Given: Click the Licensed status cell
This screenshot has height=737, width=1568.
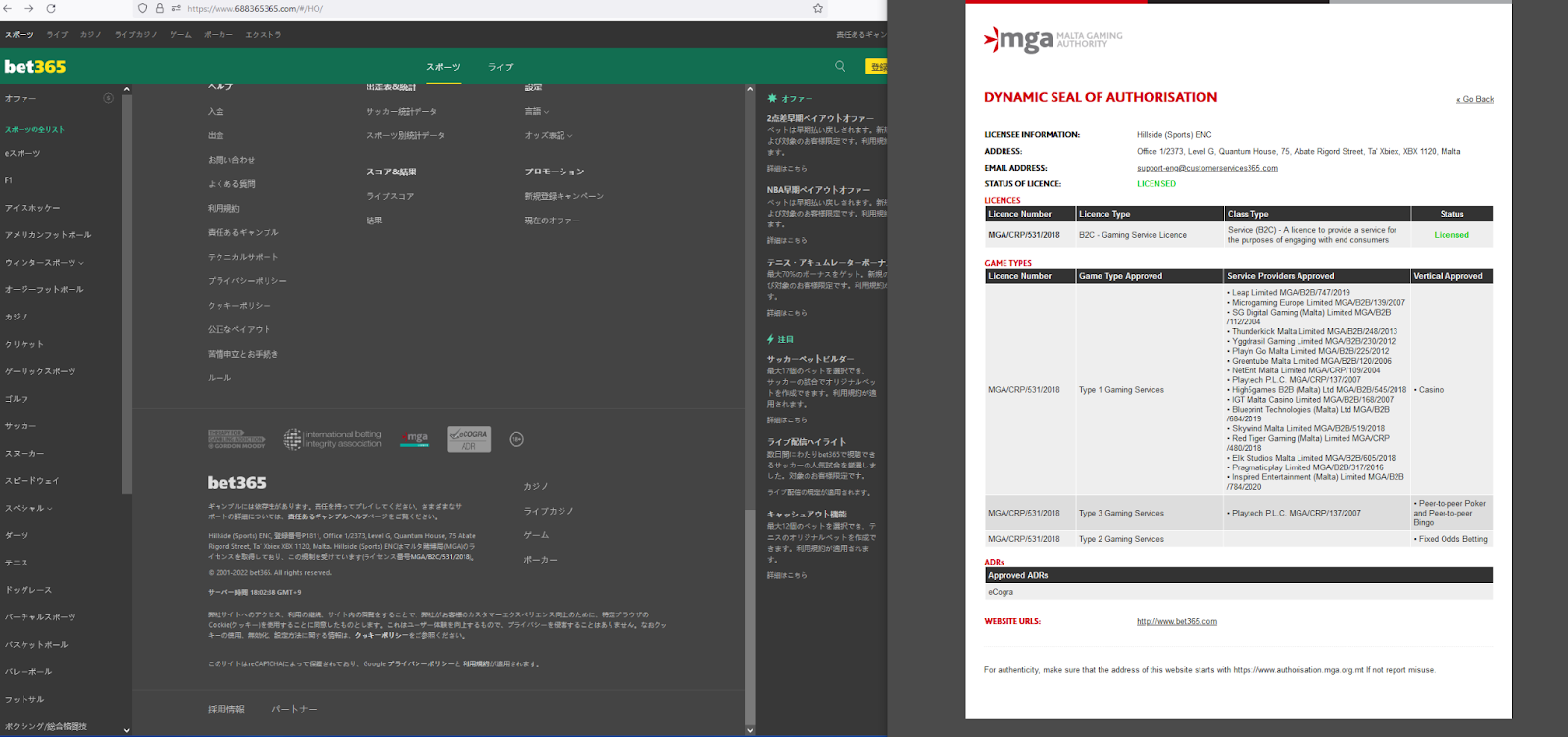Looking at the screenshot, I should [x=1451, y=235].
